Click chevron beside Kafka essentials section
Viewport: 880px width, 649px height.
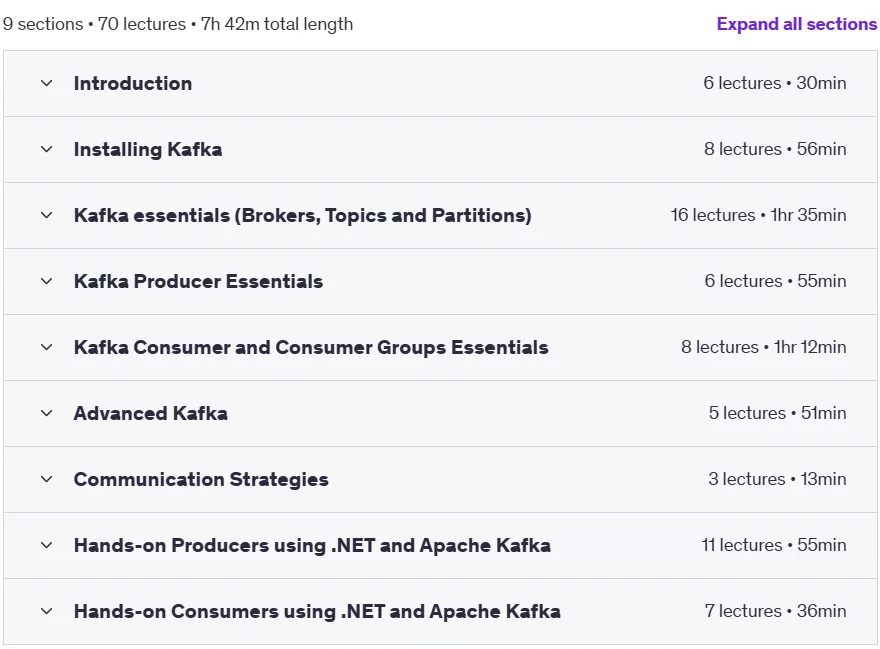tap(47, 216)
